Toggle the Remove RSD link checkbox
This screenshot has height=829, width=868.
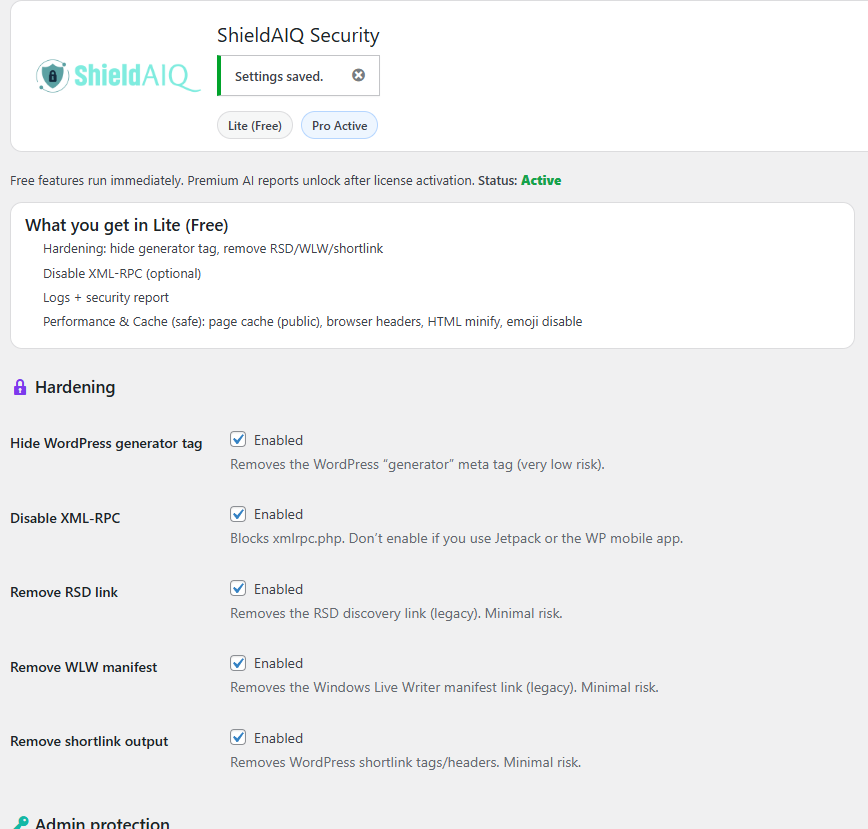(238, 588)
